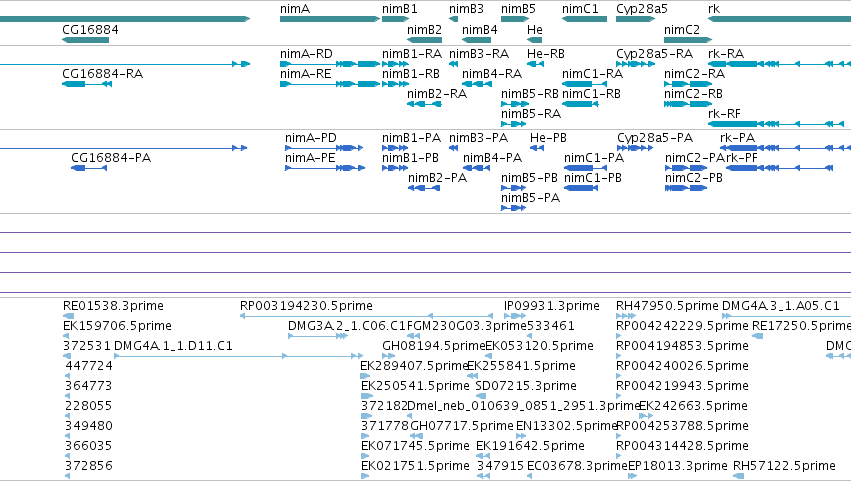Click the nimC2-RB transcript label
The height and width of the screenshot is (481, 851).
click(x=693, y=94)
